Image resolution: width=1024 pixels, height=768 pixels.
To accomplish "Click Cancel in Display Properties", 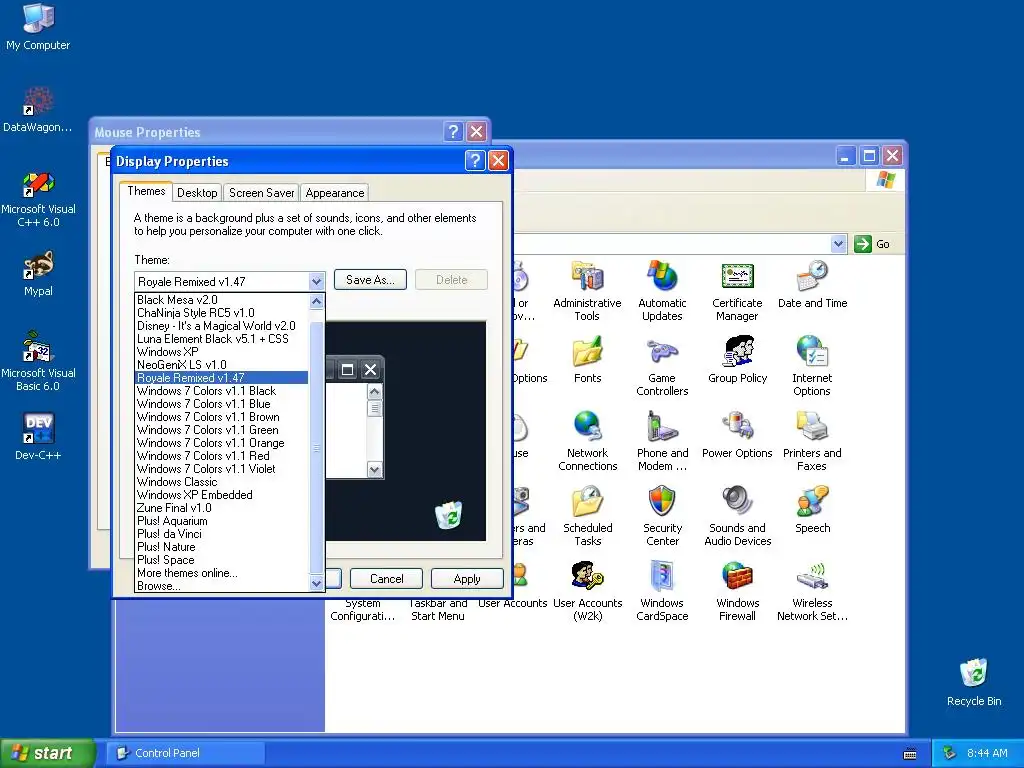I will 387,579.
